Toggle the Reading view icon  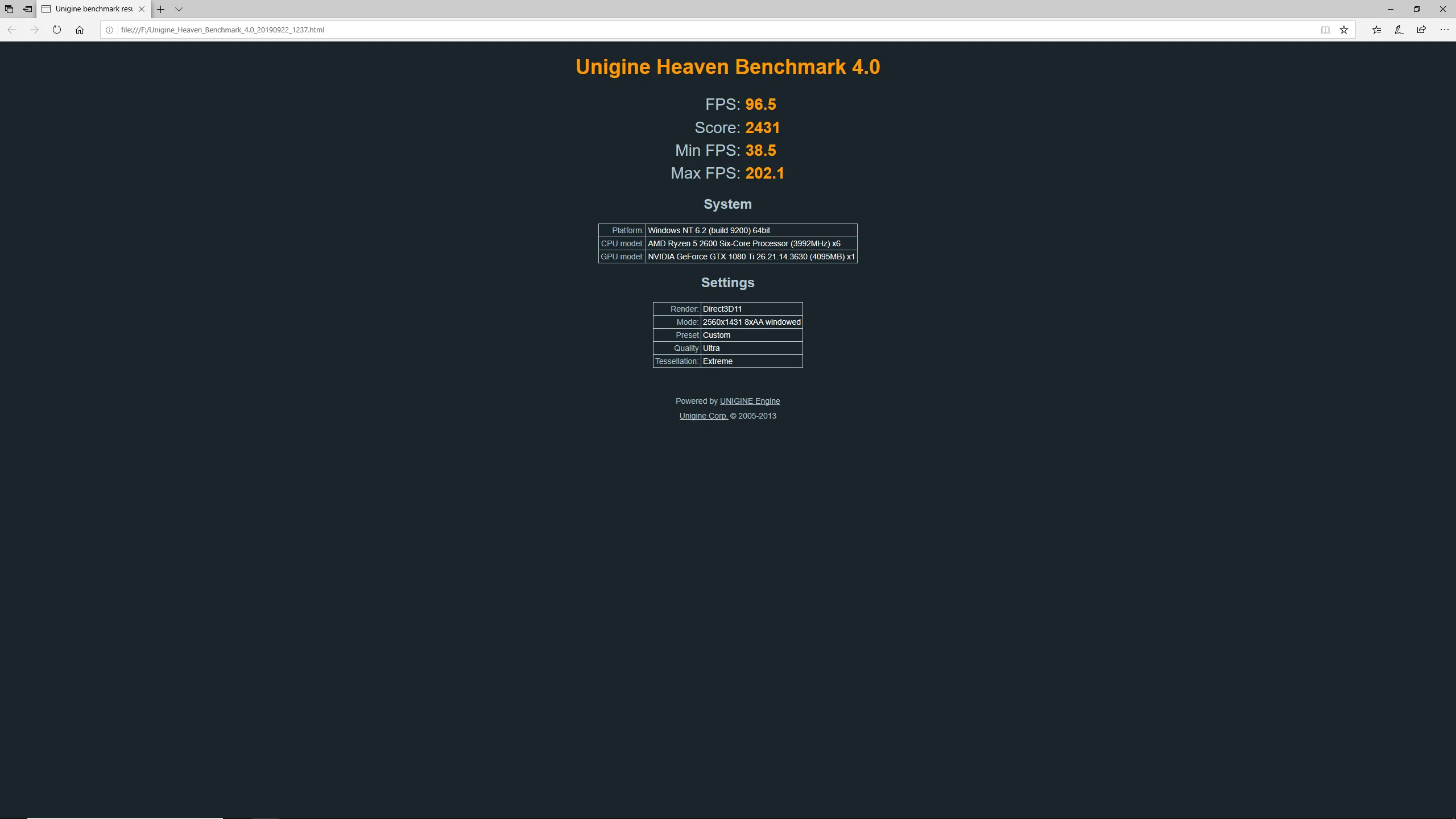click(1325, 30)
